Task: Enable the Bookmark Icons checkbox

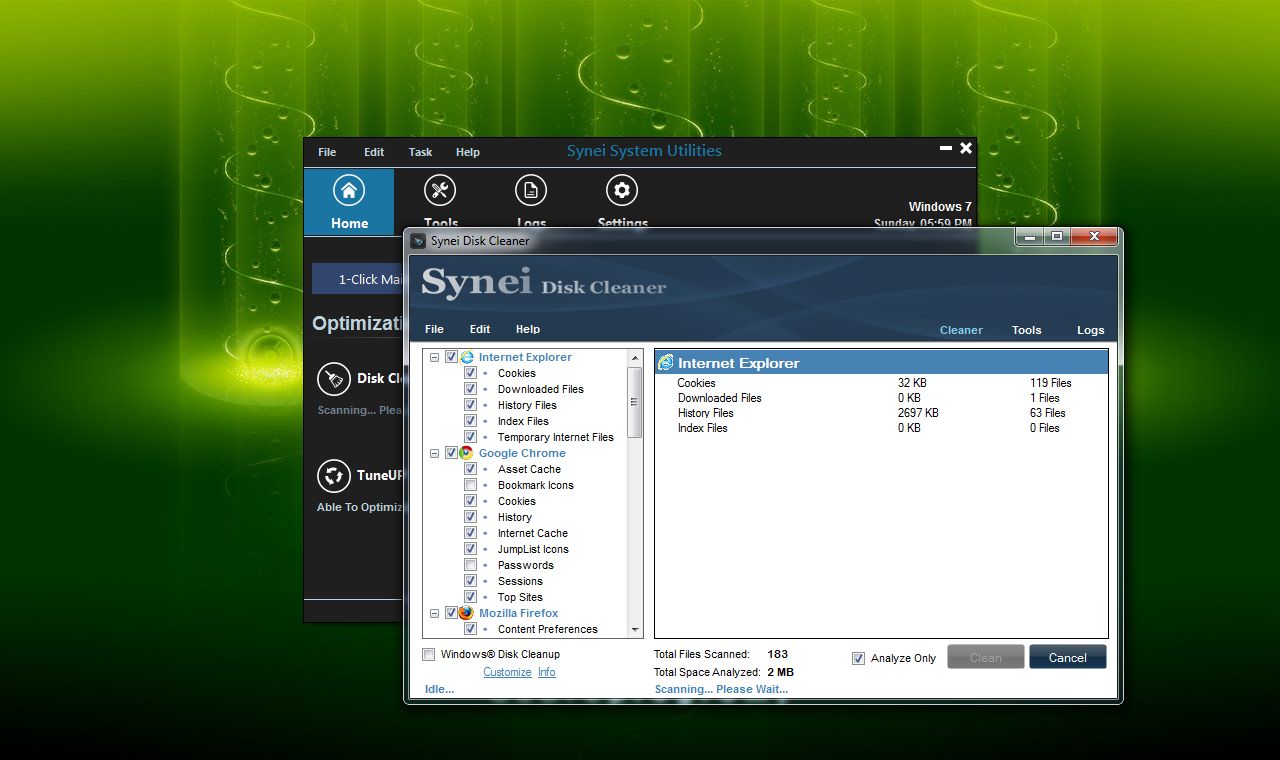Action: (470, 485)
